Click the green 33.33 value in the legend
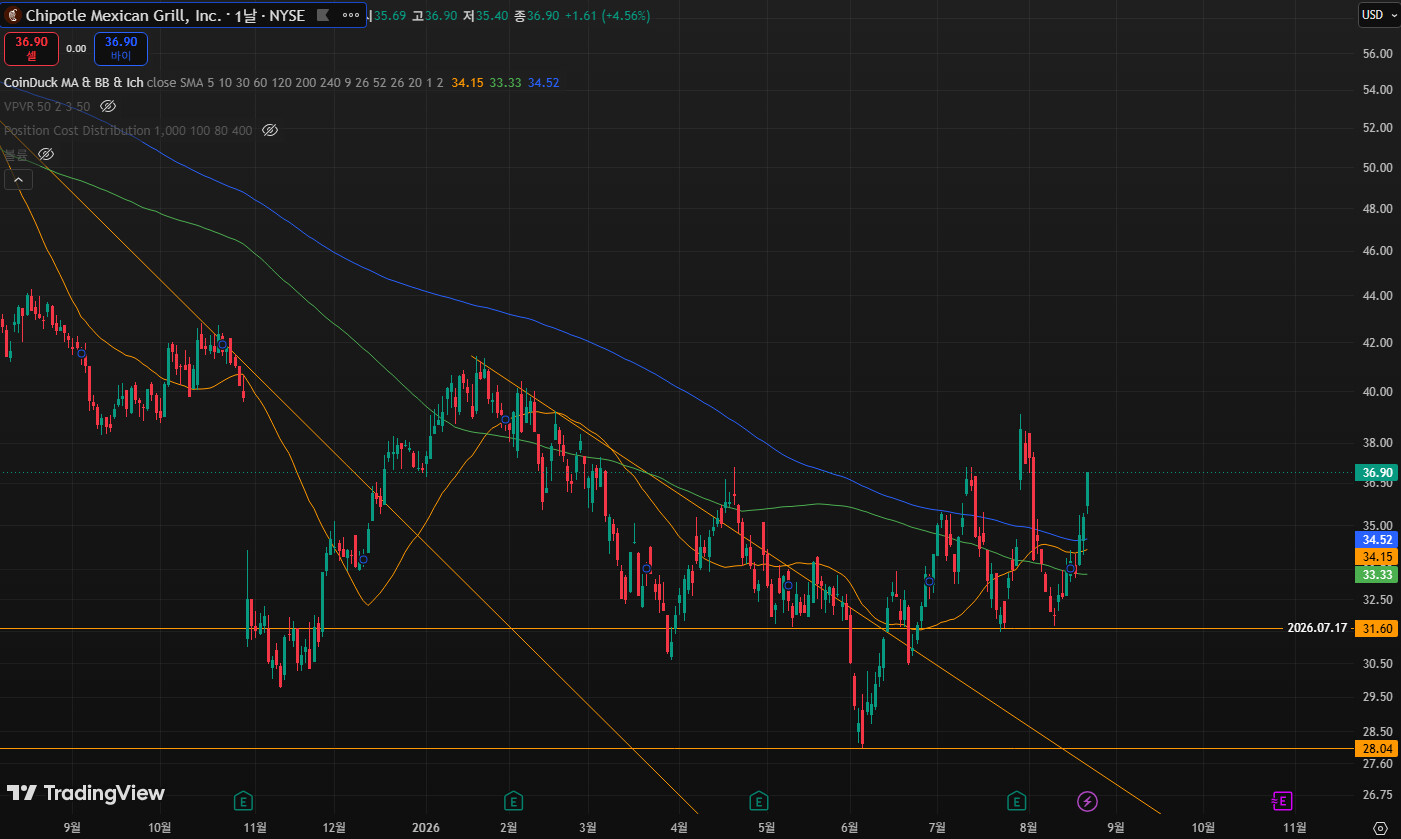The height and width of the screenshot is (839, 1401). pos(506,82)
